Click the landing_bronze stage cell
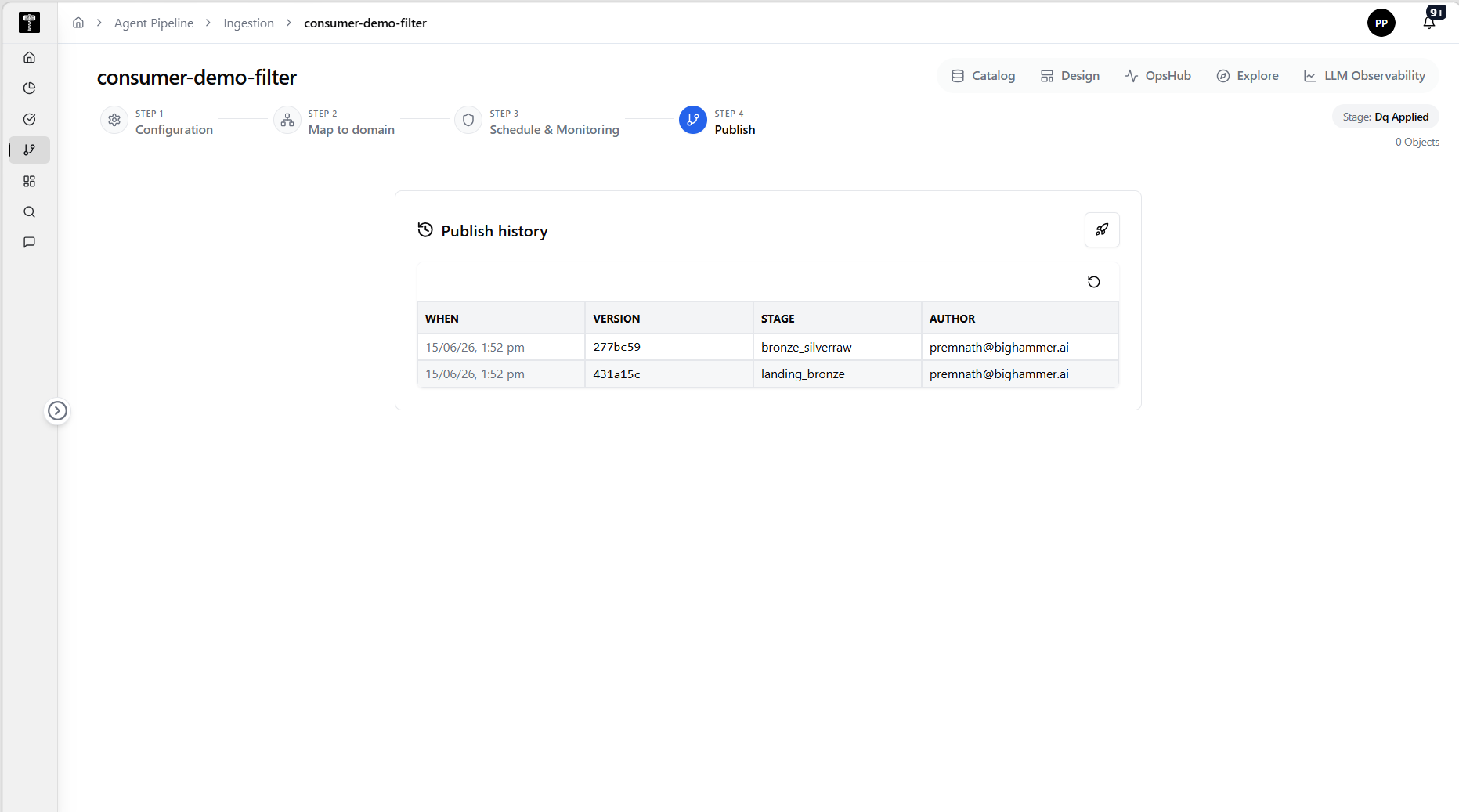The height and width of the screenshot is (812, 1459). (x=837, y=374)
